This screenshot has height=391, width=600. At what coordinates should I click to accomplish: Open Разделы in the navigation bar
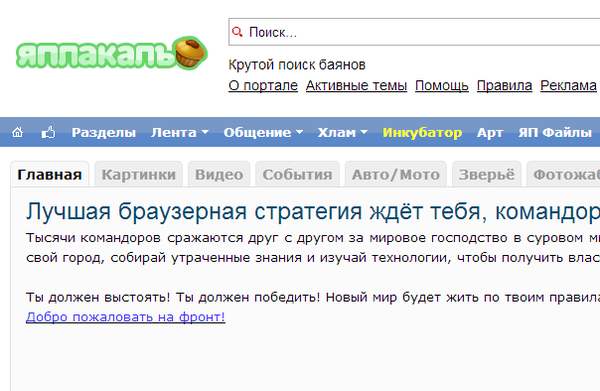(x=104, y=132)
